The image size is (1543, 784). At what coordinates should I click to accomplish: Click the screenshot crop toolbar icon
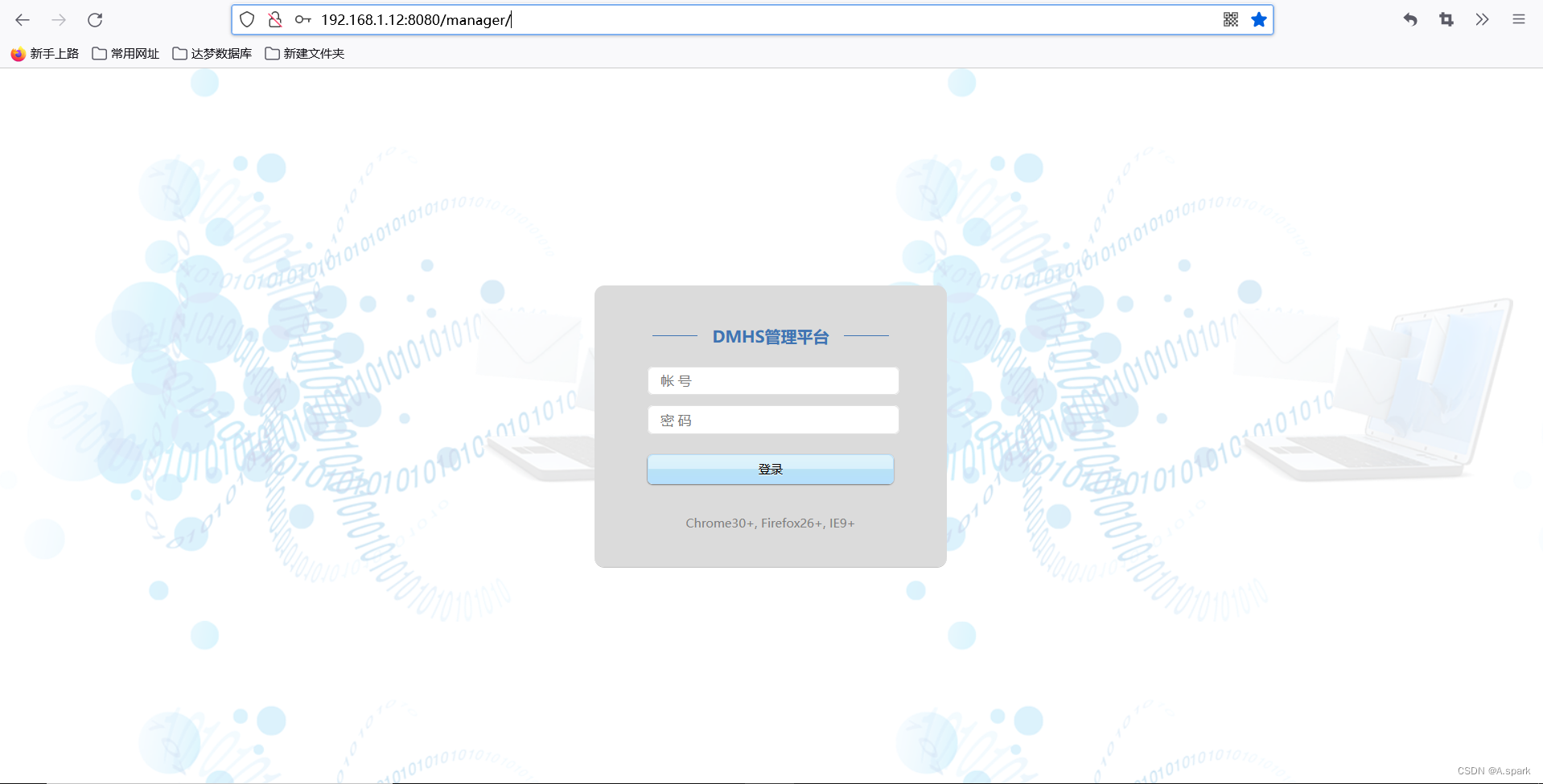[x=1446, y=20]
